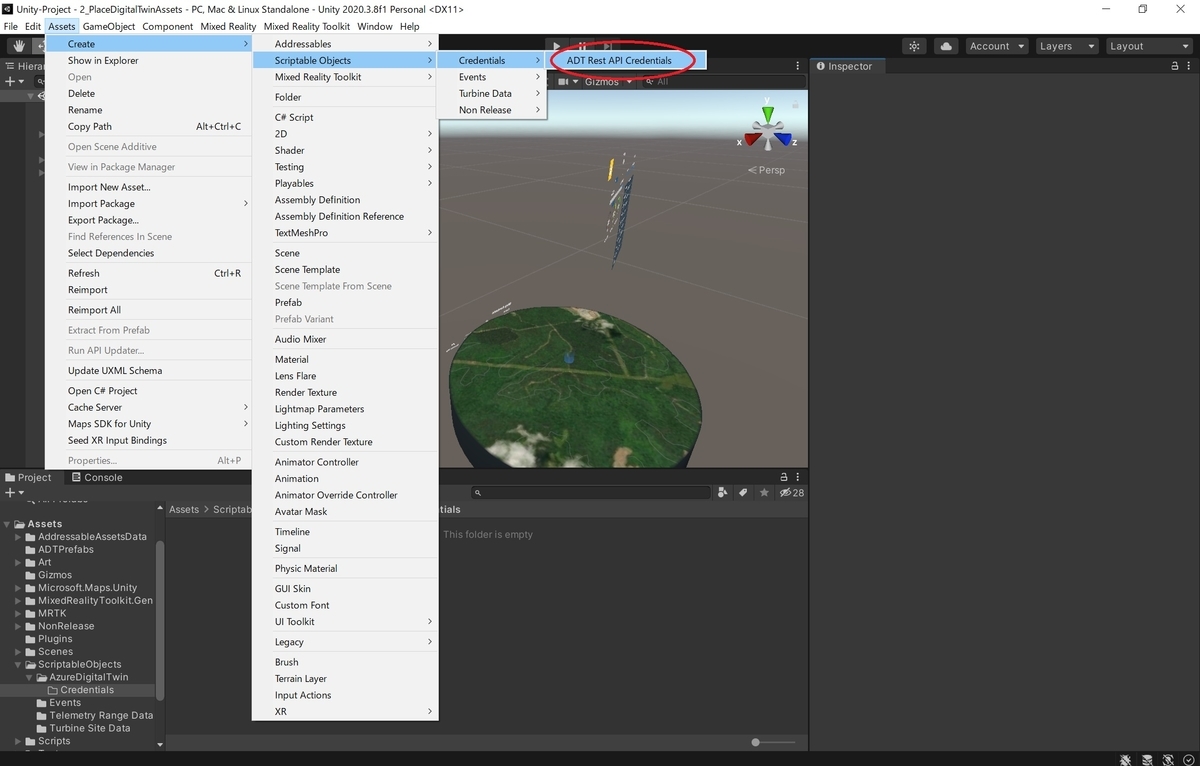Click auto-generate lighting icon in status bar
The width and height of the screenshot is (1200, 766).
tap(1167, 759)
